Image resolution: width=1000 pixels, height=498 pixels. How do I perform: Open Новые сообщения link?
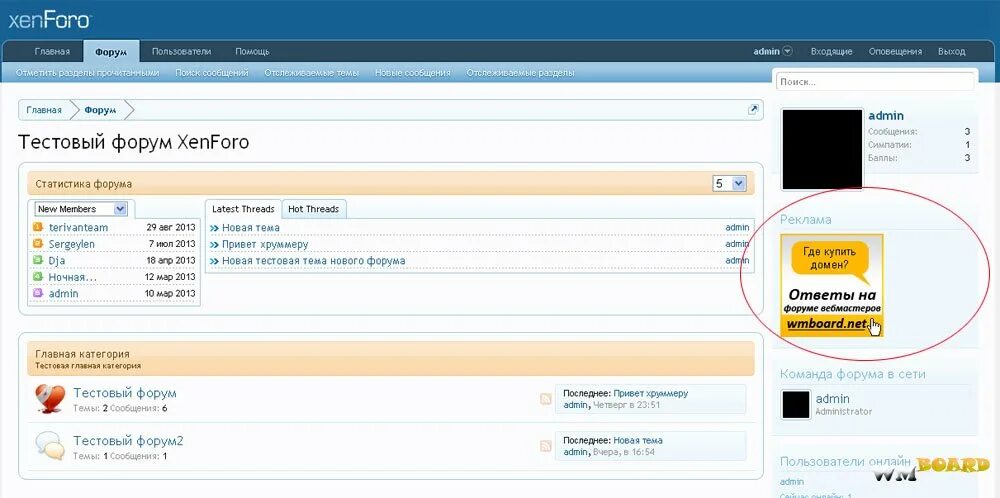(413, 73)
